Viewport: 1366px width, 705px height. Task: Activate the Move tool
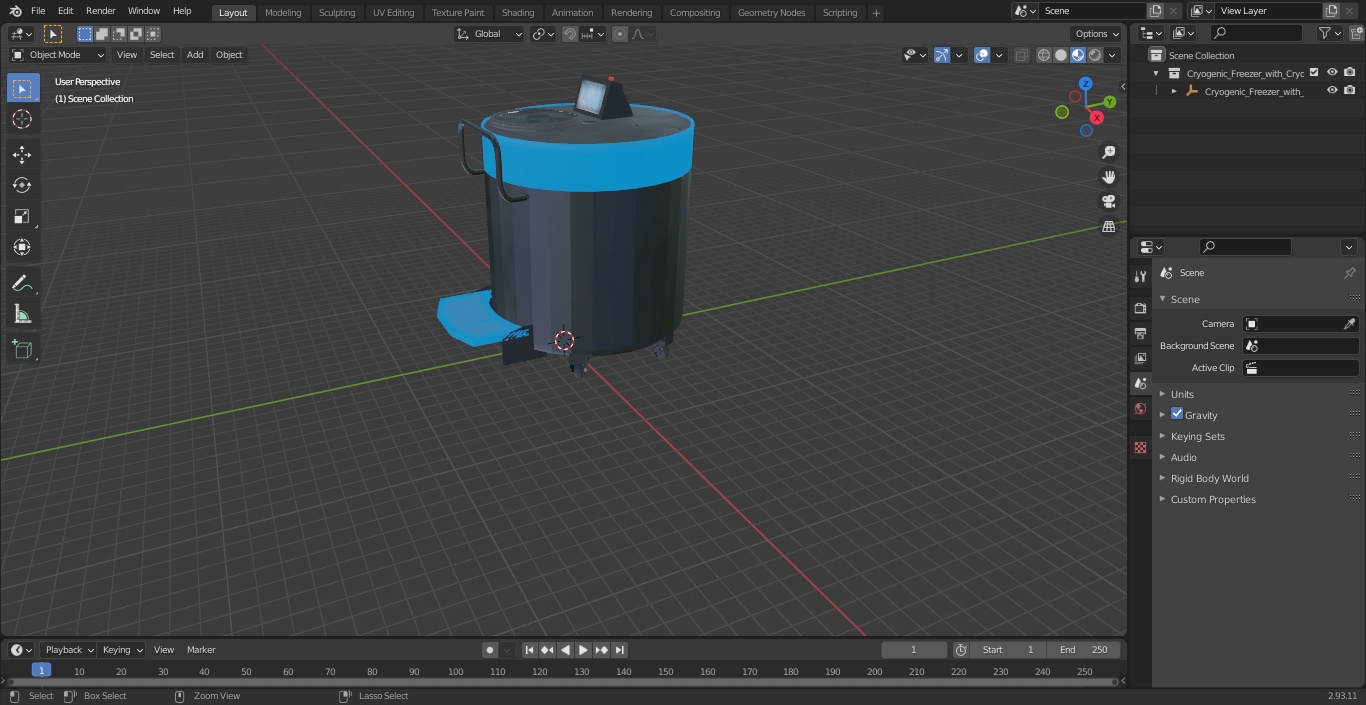[22, 154]
